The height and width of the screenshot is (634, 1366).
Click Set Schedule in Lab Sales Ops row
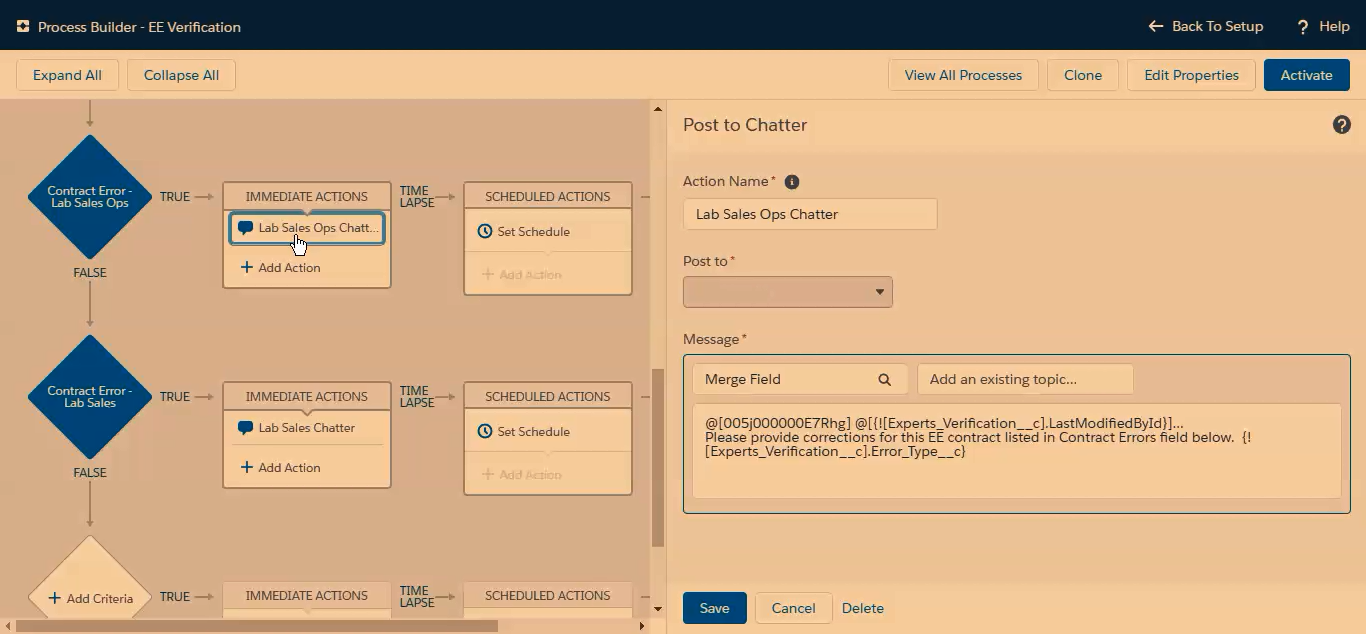524,232
